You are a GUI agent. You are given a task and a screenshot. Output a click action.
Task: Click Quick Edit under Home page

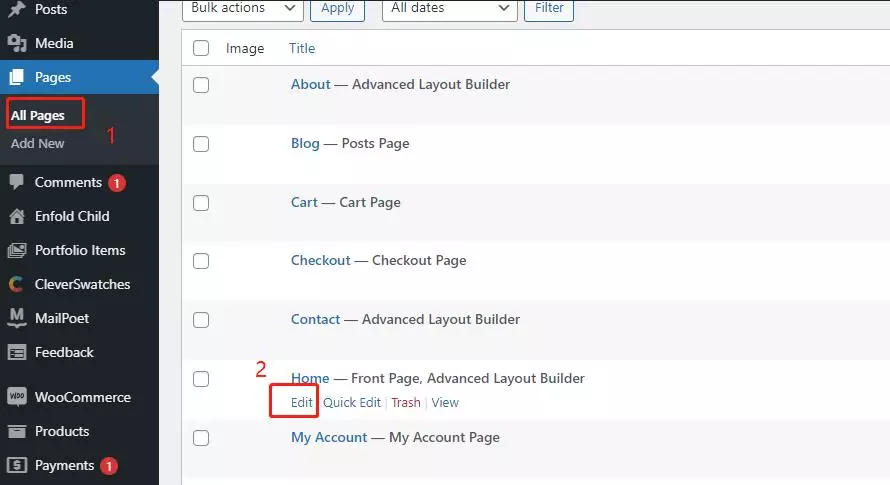point(352,403)
